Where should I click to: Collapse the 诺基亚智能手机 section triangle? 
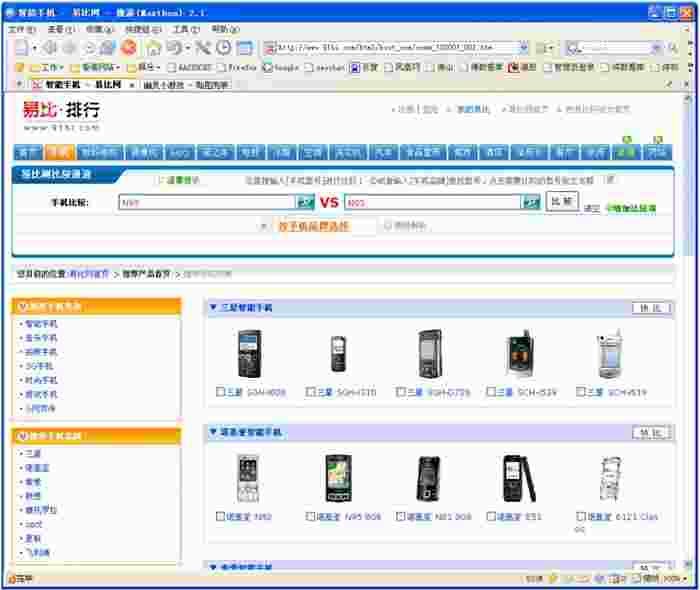[213, 432]
